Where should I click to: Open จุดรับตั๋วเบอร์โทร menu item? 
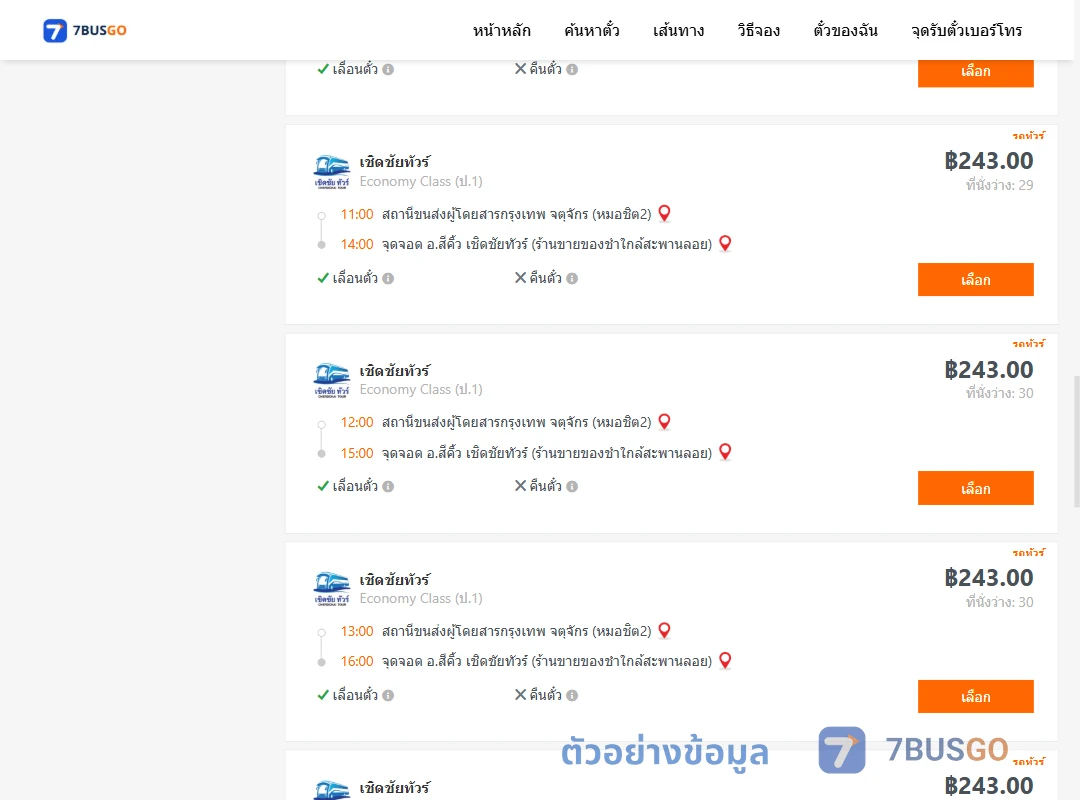click(x=966, y=30)
